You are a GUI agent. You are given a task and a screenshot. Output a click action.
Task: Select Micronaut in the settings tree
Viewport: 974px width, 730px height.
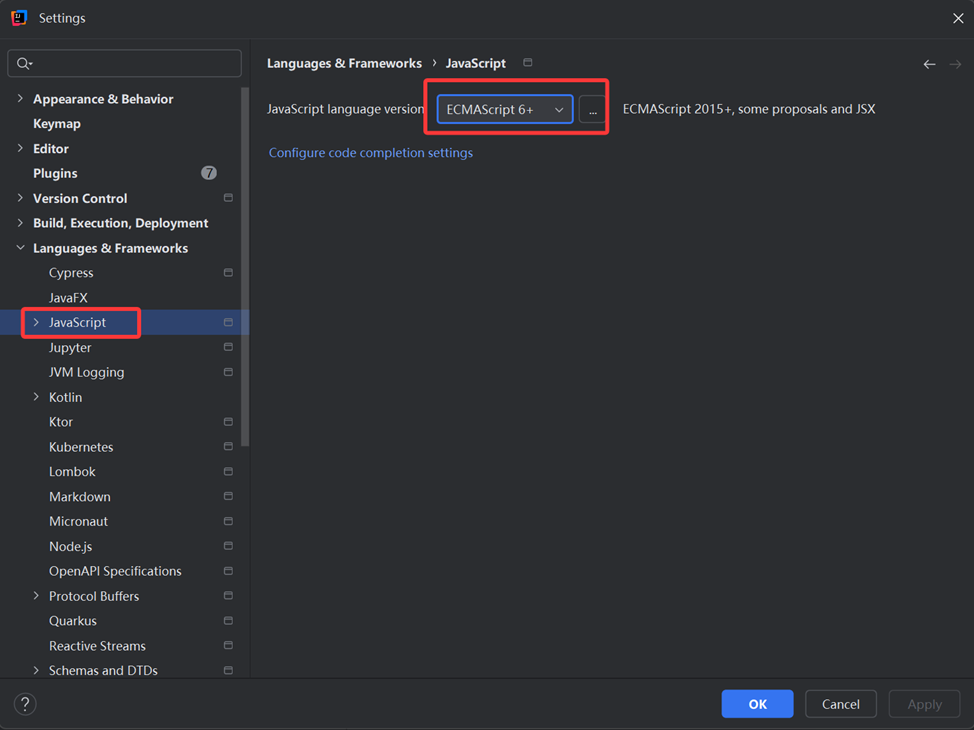(x=78, y=521)
